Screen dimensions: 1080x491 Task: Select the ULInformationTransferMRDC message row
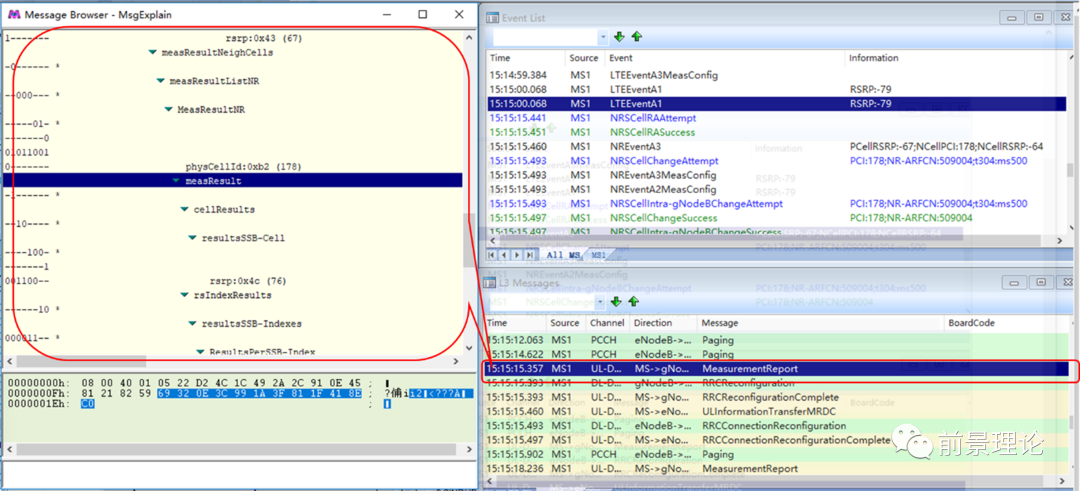coord(776,412)
